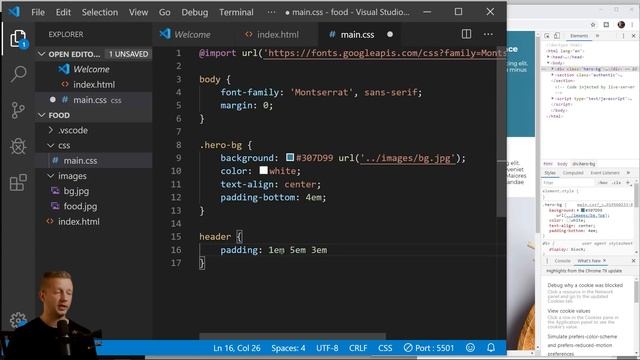Open the File menu

38,12
